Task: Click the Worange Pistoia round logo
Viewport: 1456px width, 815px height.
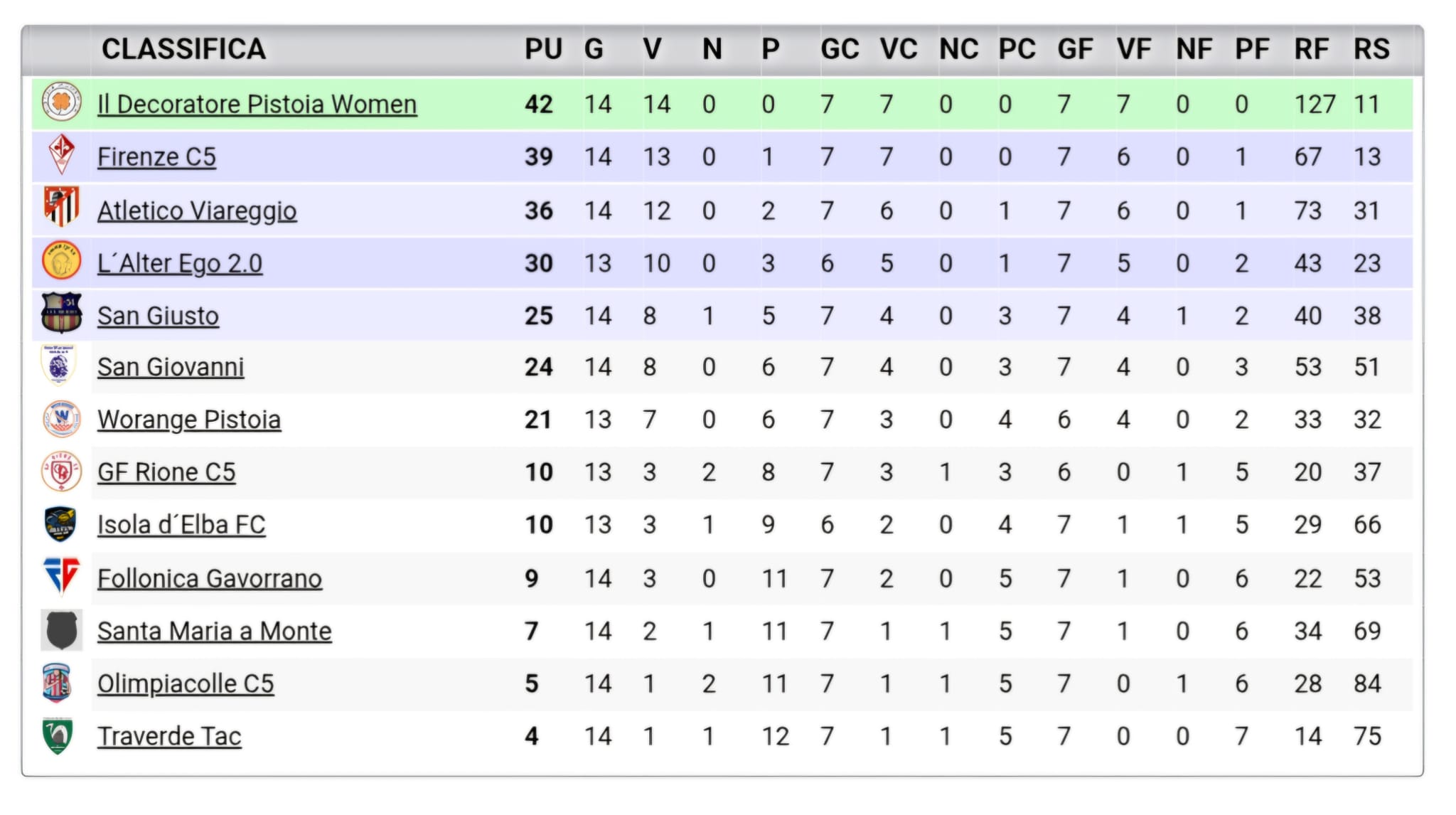Action: pos(61,419)
